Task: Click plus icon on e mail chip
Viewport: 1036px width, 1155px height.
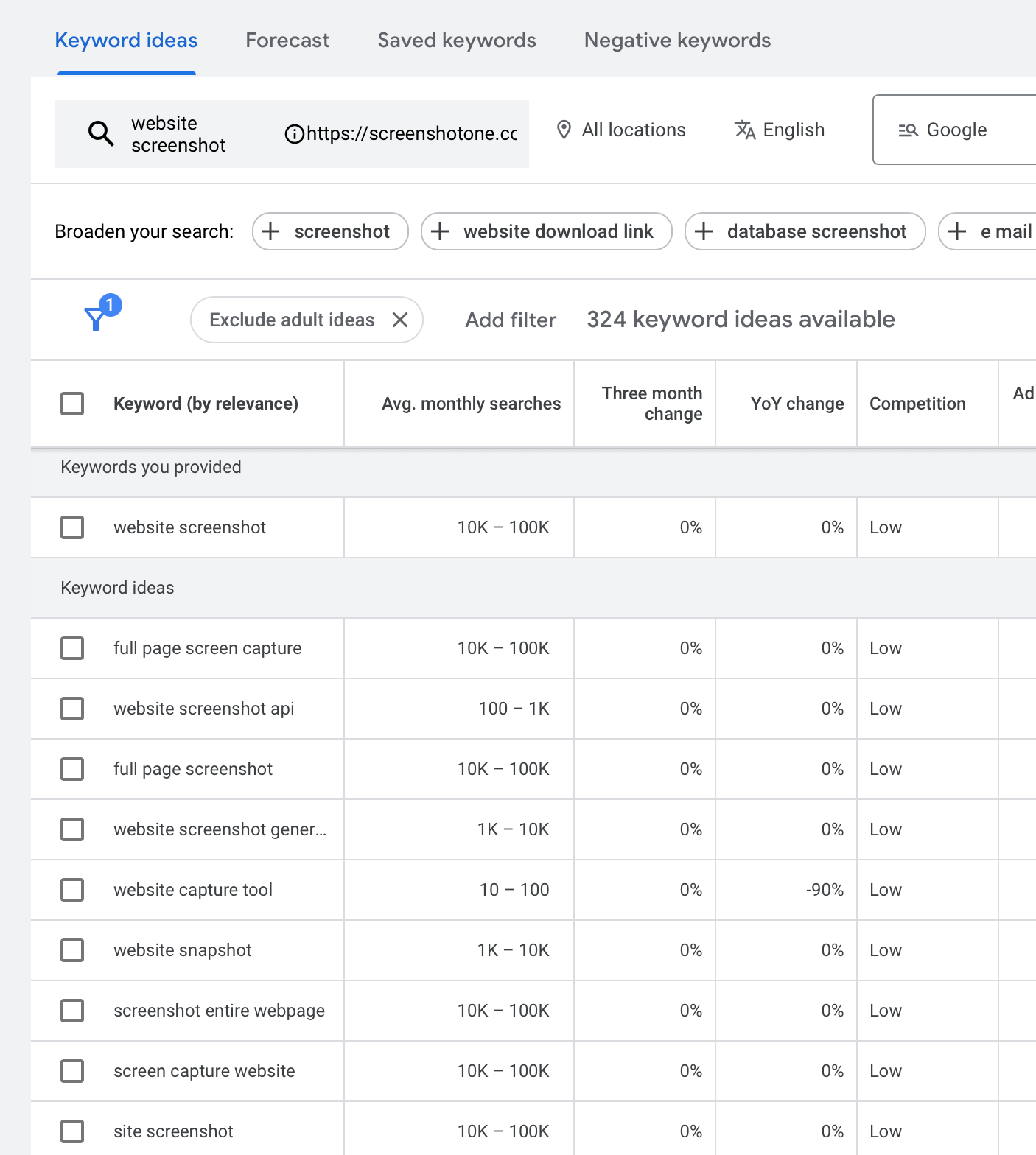Action: 957,231
